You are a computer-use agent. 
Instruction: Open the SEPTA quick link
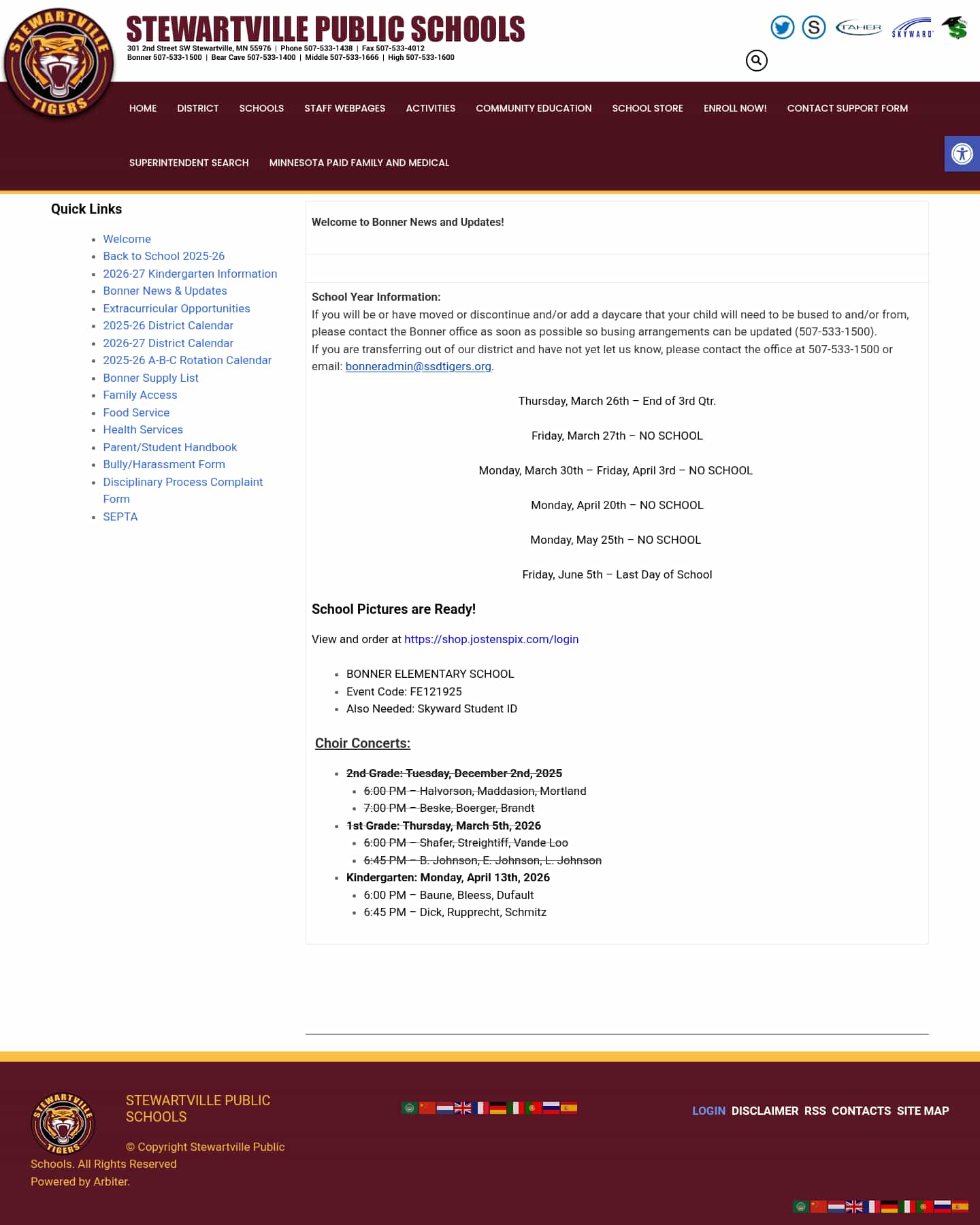point(120,517)
